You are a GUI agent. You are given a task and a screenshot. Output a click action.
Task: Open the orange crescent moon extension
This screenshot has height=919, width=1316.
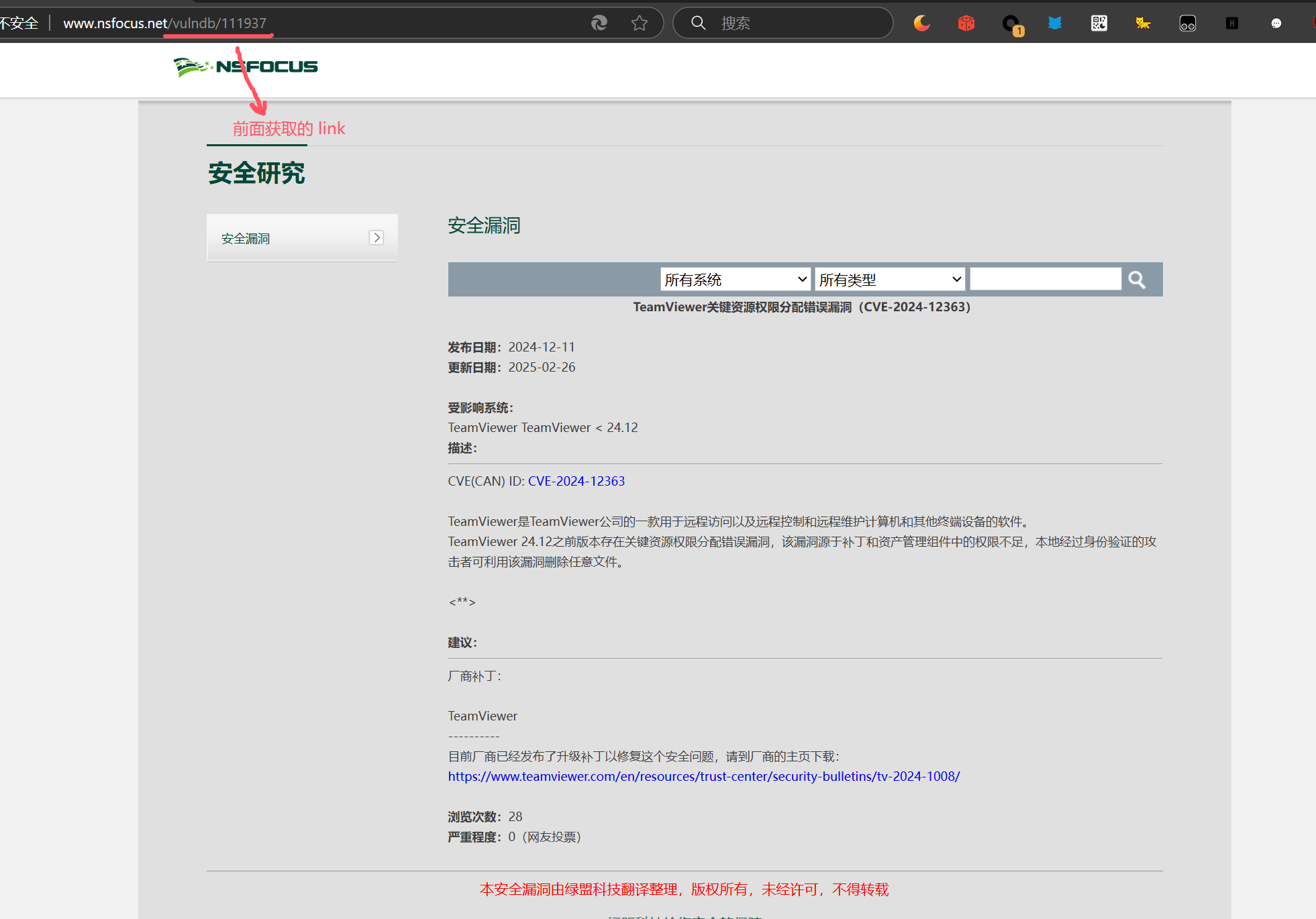[x=922, y=23]
